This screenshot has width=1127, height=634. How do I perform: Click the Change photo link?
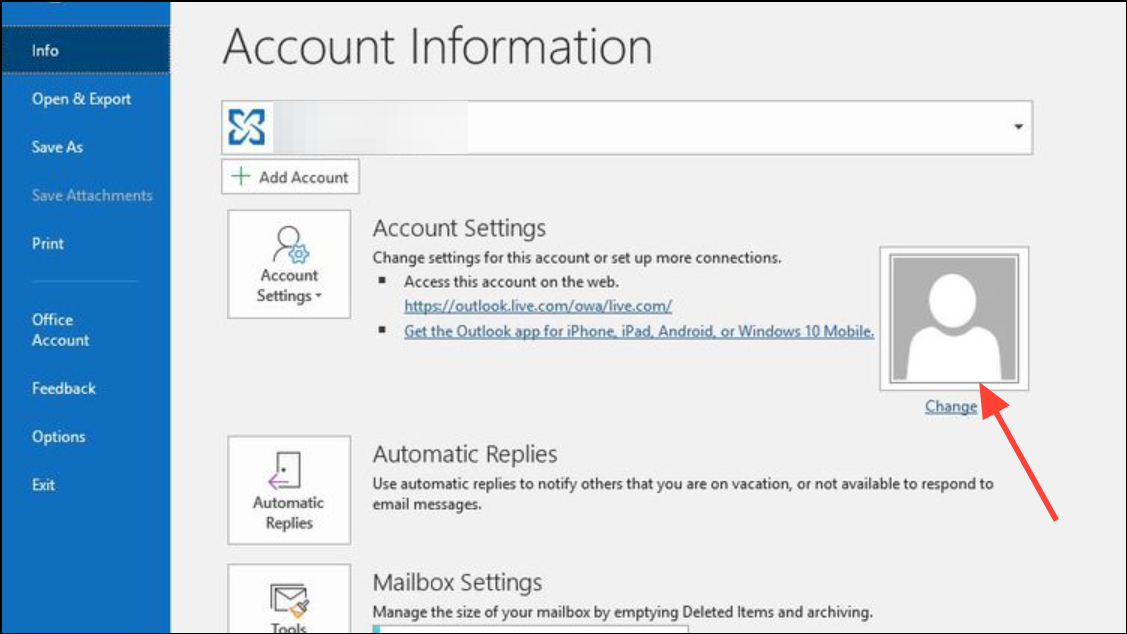[x=950, y=406]
